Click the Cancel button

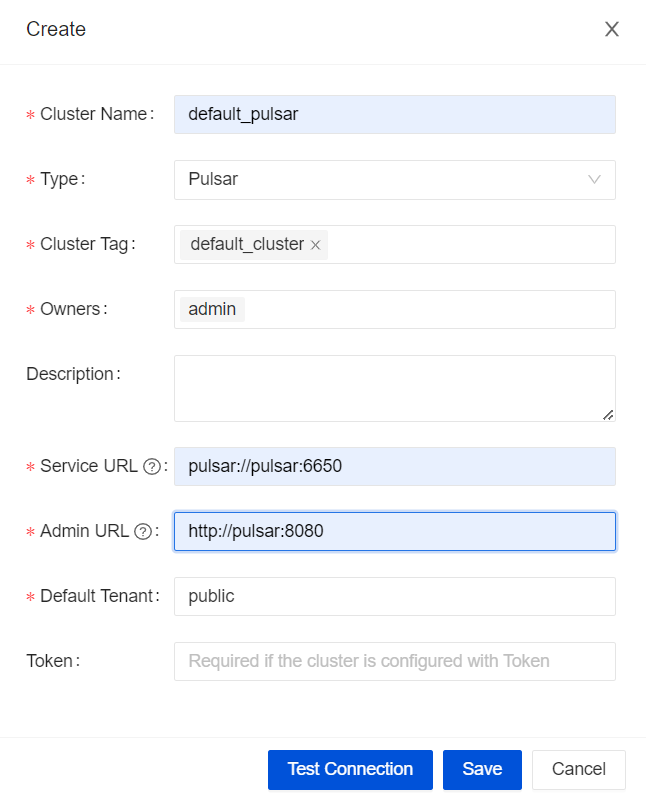tap(578, 769)
